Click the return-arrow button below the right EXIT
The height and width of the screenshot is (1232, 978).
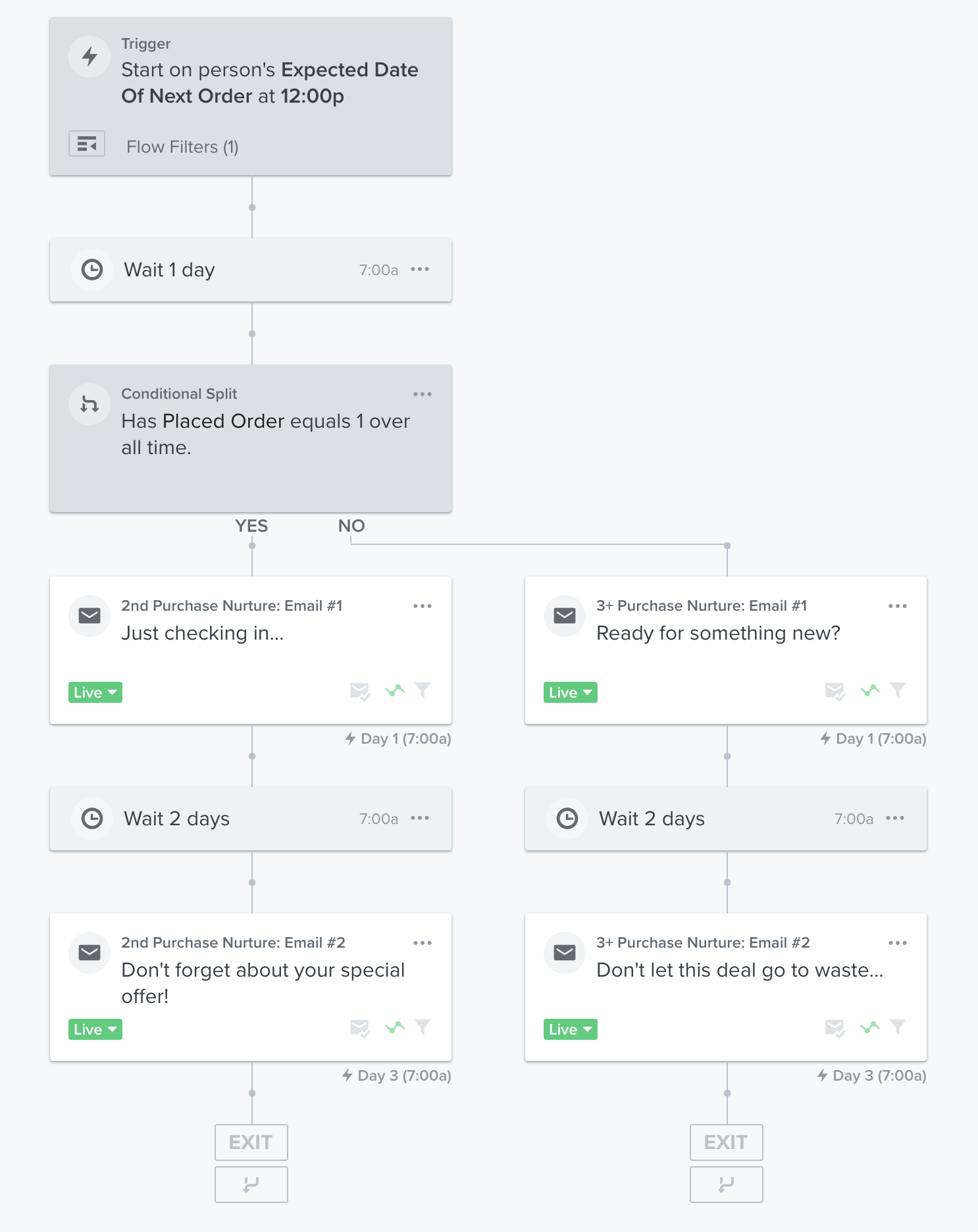pyautogui.click(x=727, y=1185)
